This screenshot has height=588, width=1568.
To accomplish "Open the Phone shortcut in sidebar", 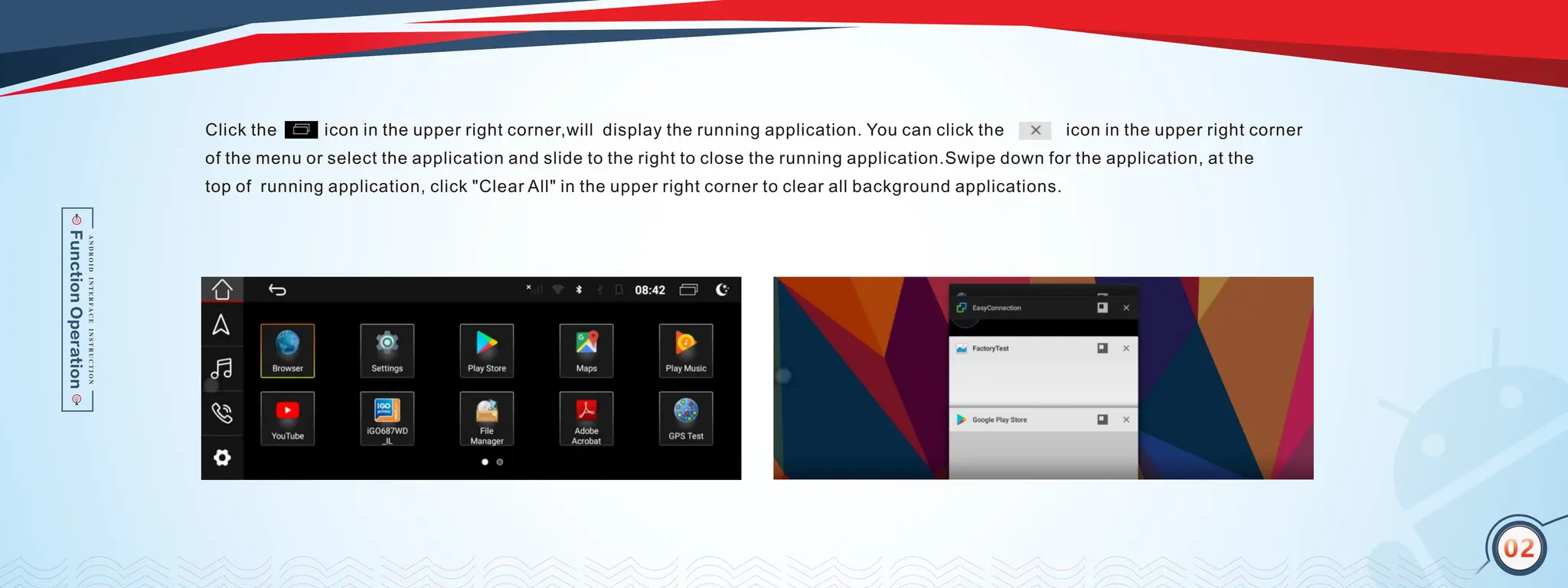I will coord(222,413).
